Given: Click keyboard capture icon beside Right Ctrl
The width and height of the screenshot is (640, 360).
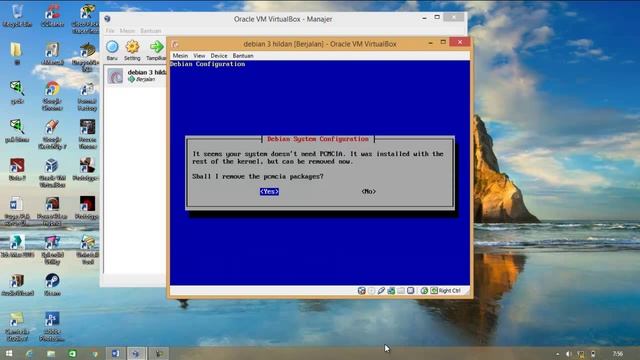Looking at the screenshot, I should pos(434,291).
